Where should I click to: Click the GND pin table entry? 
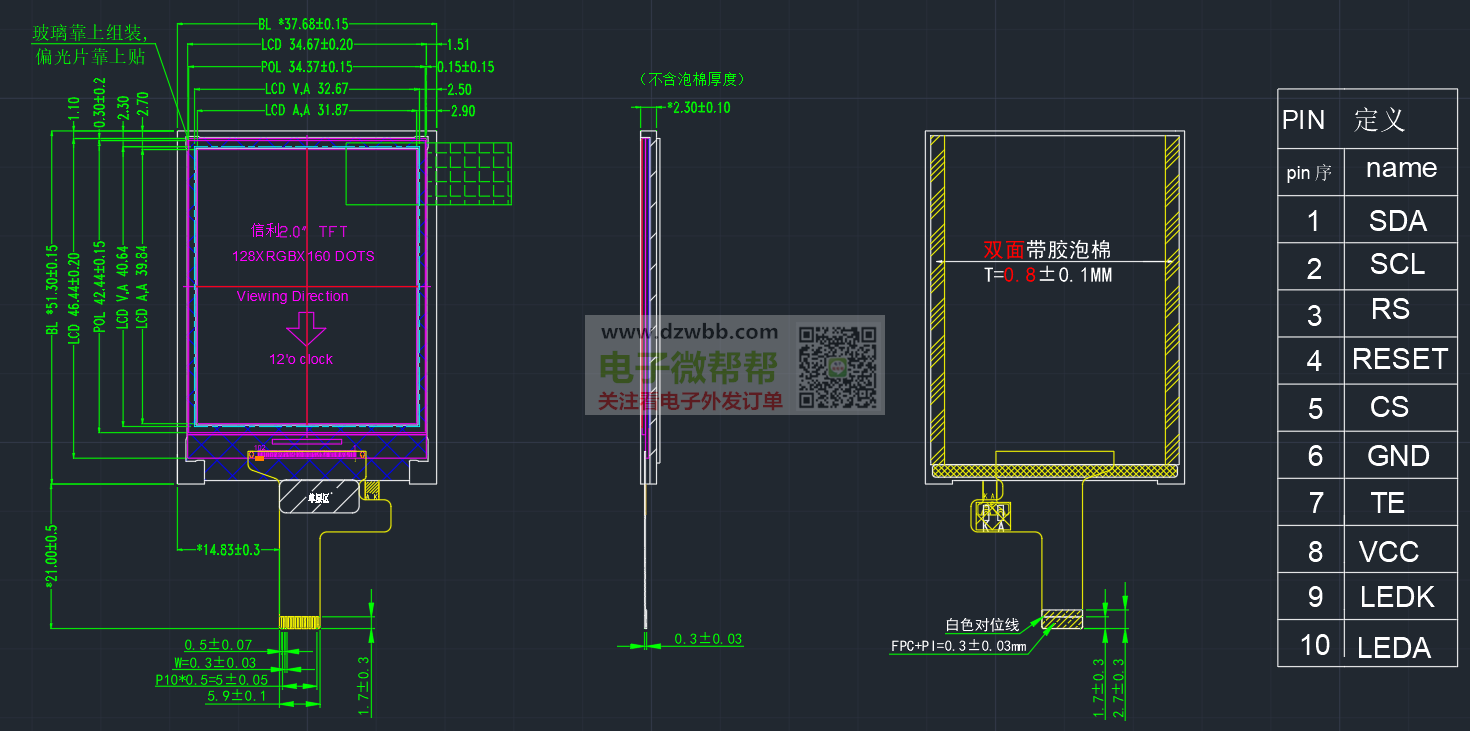click(x=1398, y=456)
